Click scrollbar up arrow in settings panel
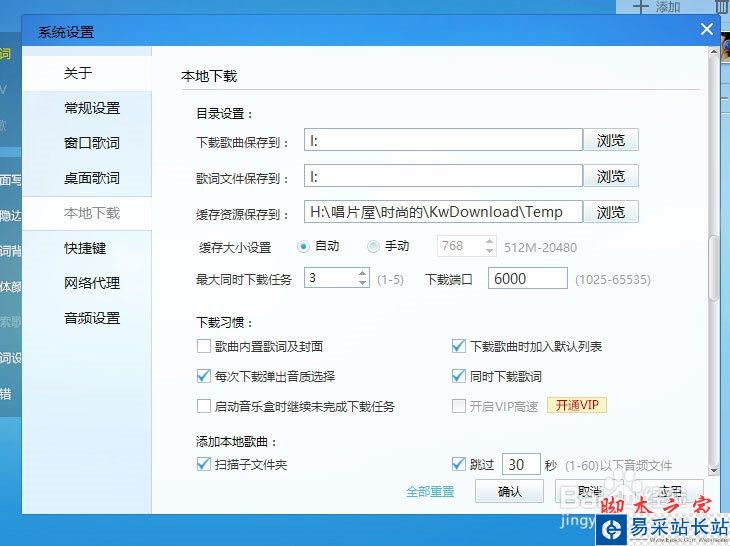This screenshot has height=546, width=730. (713, 52)
